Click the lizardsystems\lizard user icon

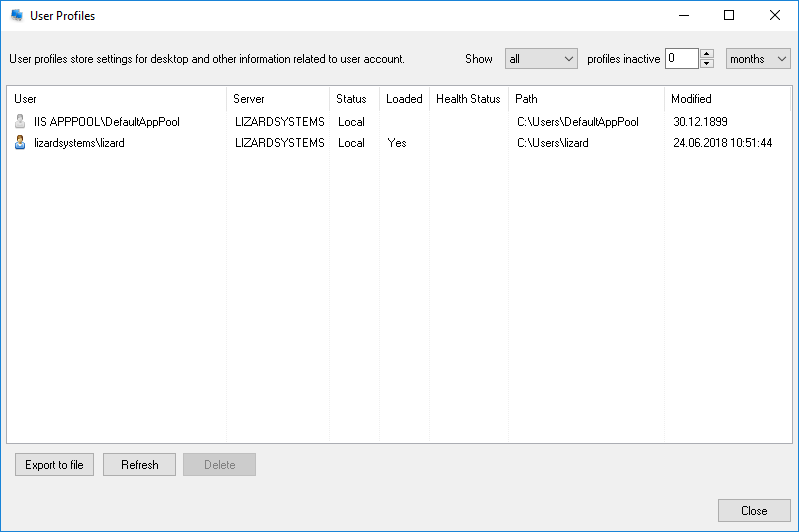click(20, 143)
